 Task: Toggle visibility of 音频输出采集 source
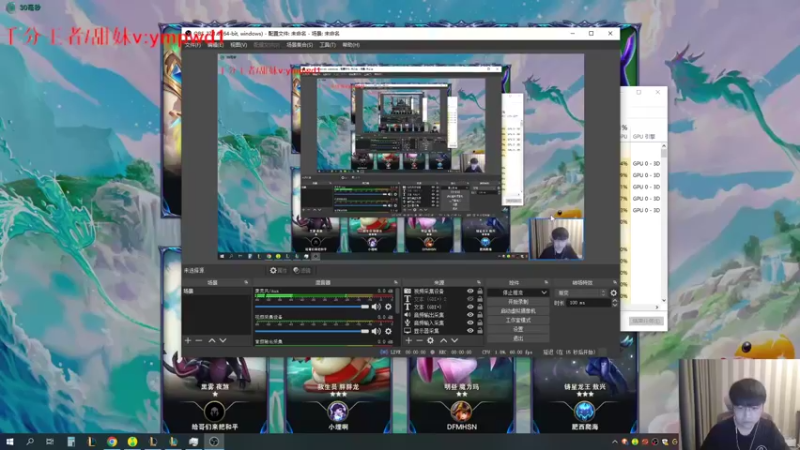pos(470,315)
